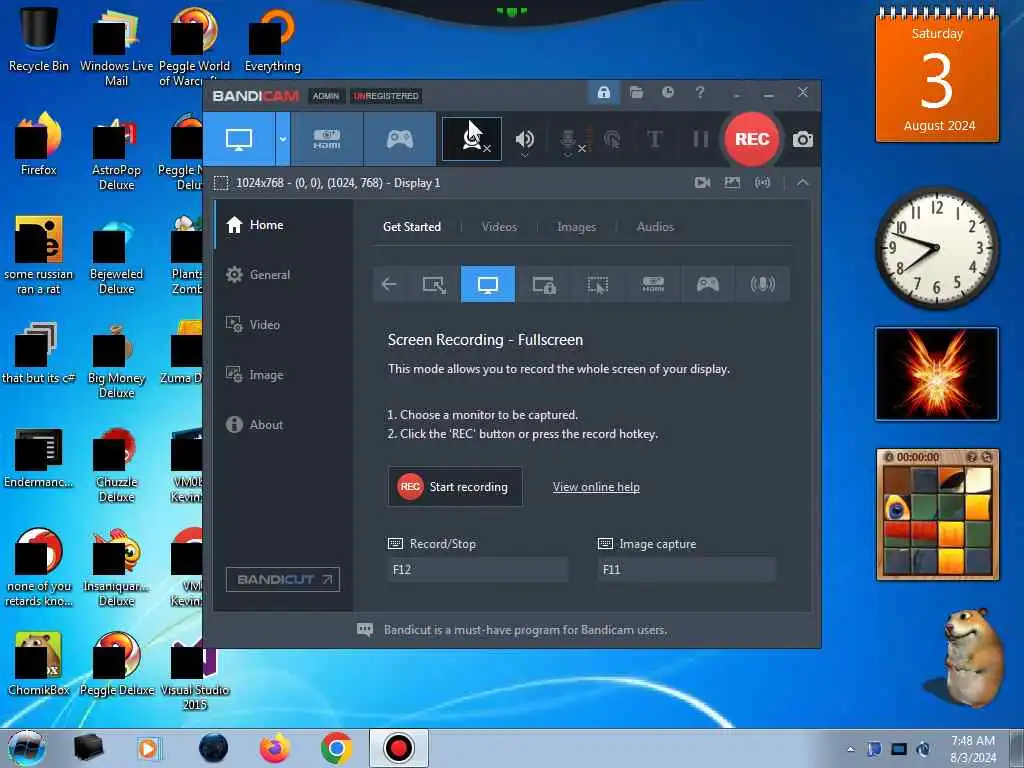Open the Video settings section
This screenshot has height=768, width=1024.
[x=283, y=325]
